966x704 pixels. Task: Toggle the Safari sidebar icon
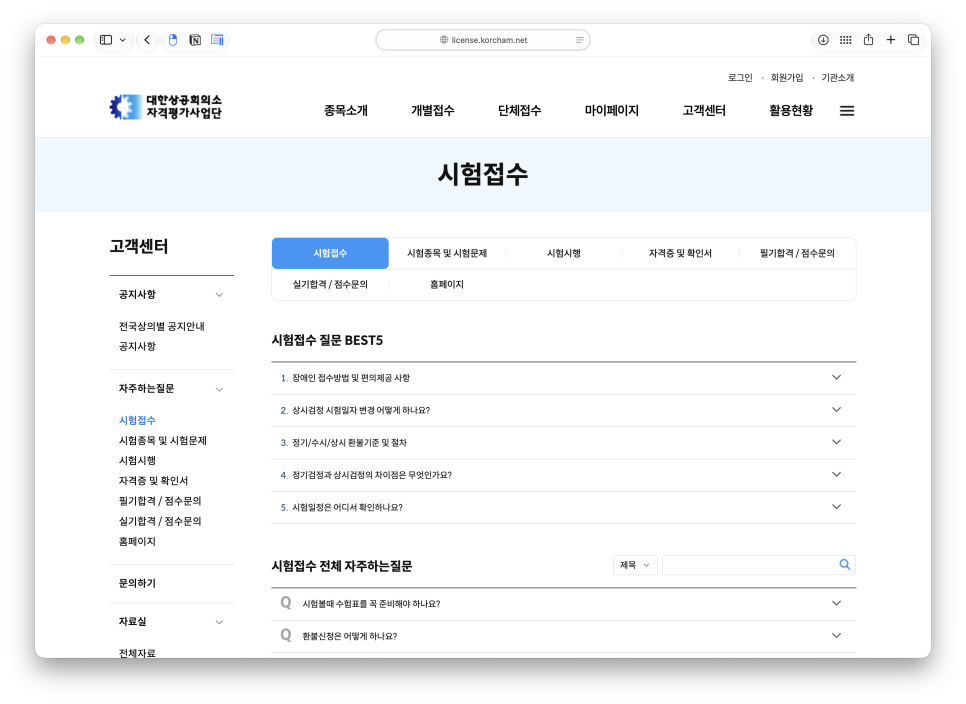click(106, 40)
